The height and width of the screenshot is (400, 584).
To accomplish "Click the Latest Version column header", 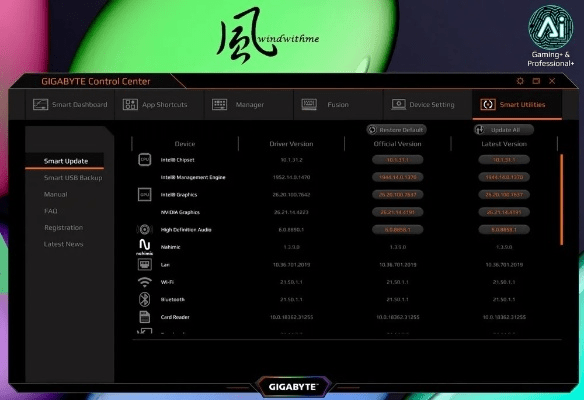I will pos(504,144).
